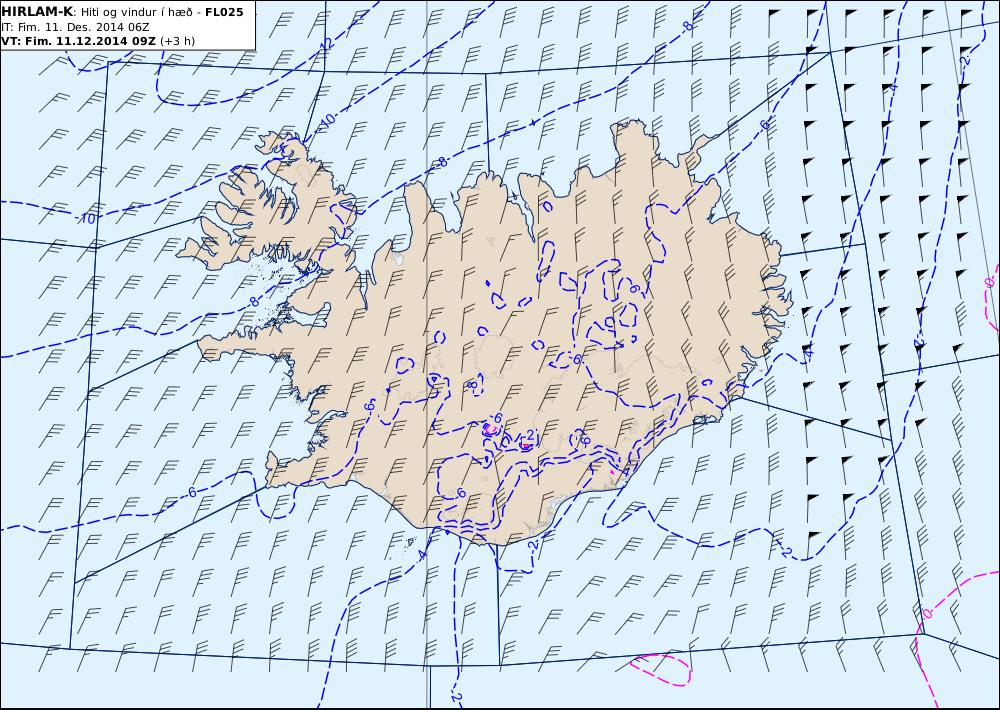Image resolution: width=1000 pixels, height=710 pixels.
Task: Click the HIRLAM-K model name in header
Action: tap(37, 12)
